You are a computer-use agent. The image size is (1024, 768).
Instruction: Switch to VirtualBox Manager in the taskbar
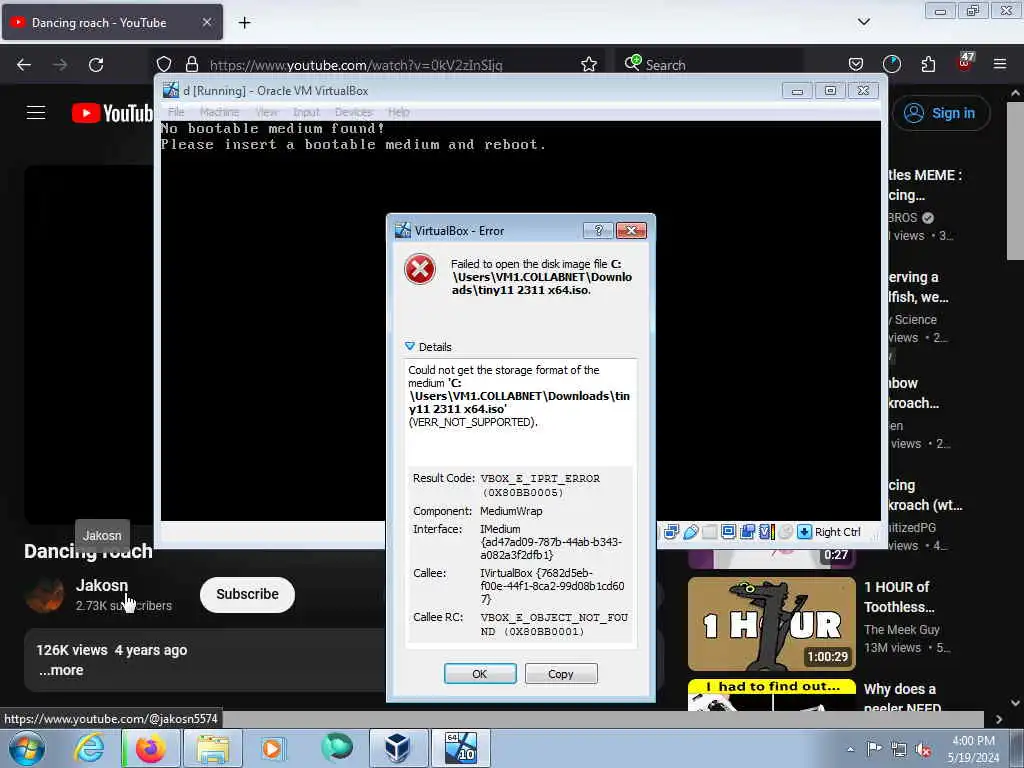tap(398, 748)
